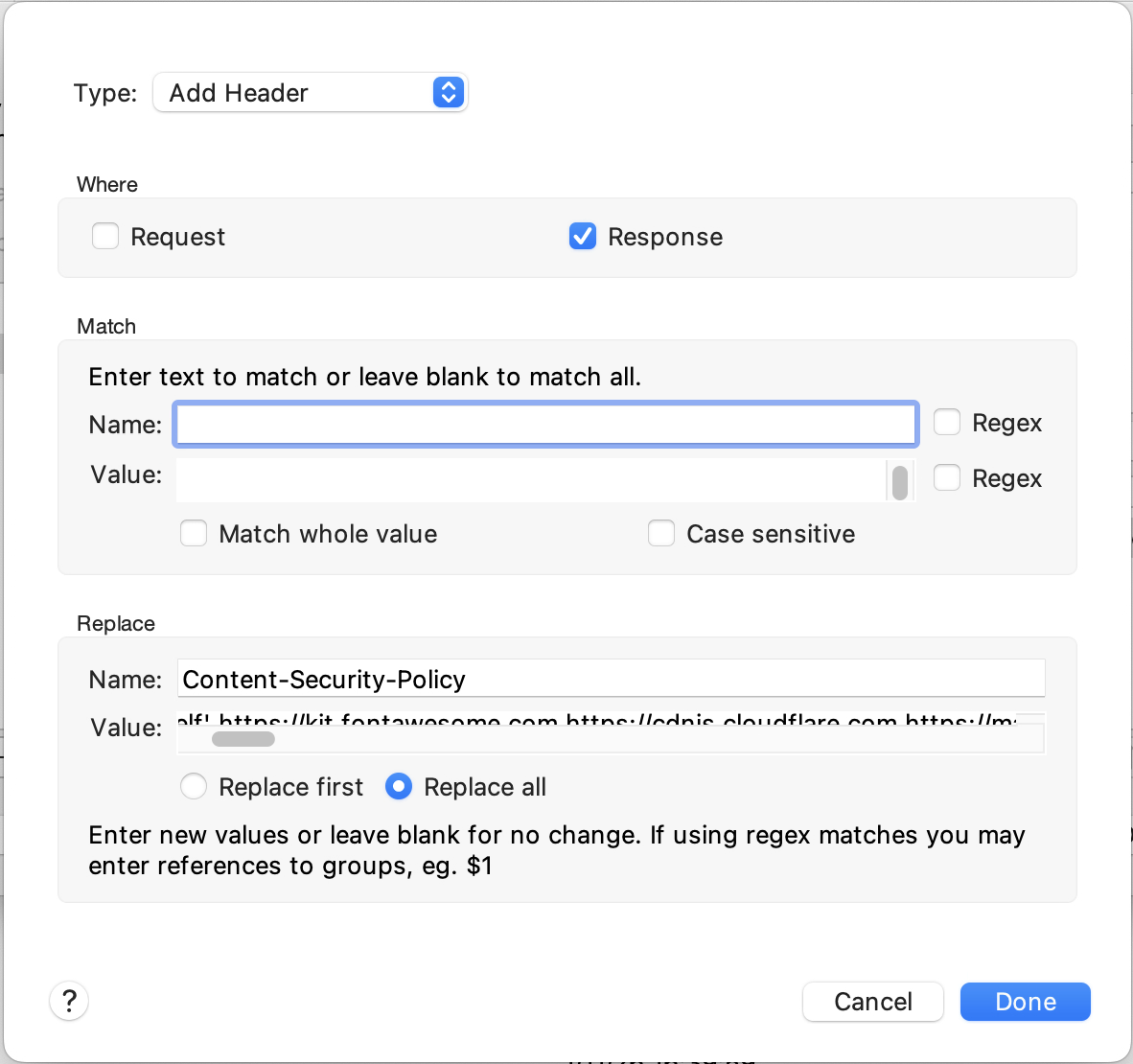1133x1064 pixels.
Task: Click the Cancel button
Action: click(872, 1001)
